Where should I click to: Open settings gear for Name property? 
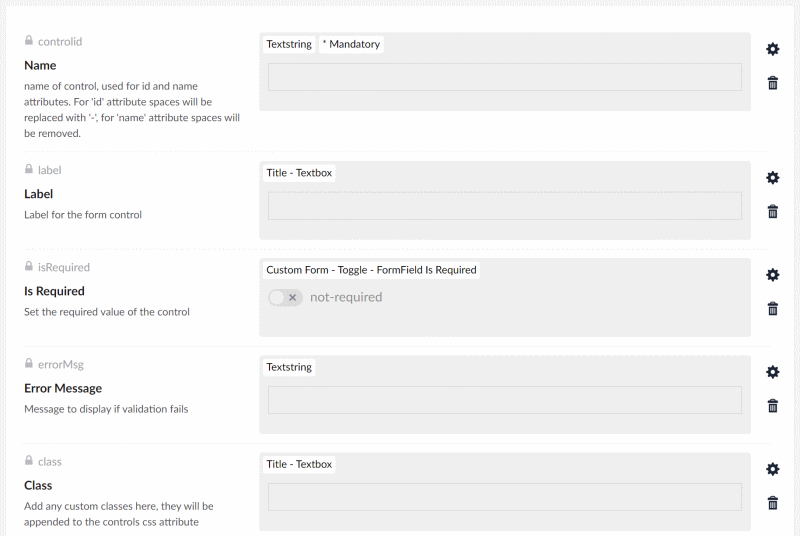tap(772, 49)
